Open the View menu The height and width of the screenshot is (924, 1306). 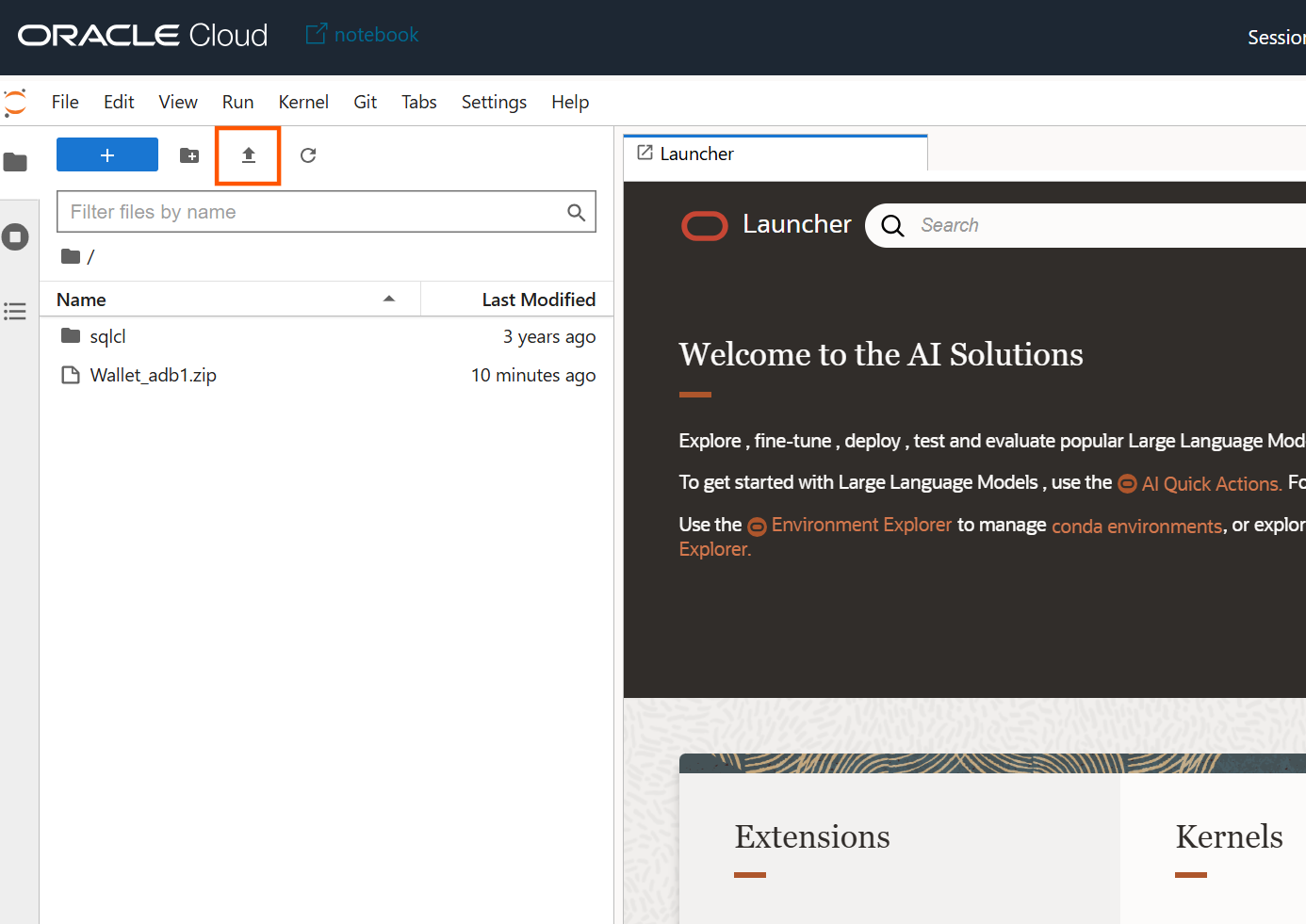pyautogui.click(x=178, y=102)
